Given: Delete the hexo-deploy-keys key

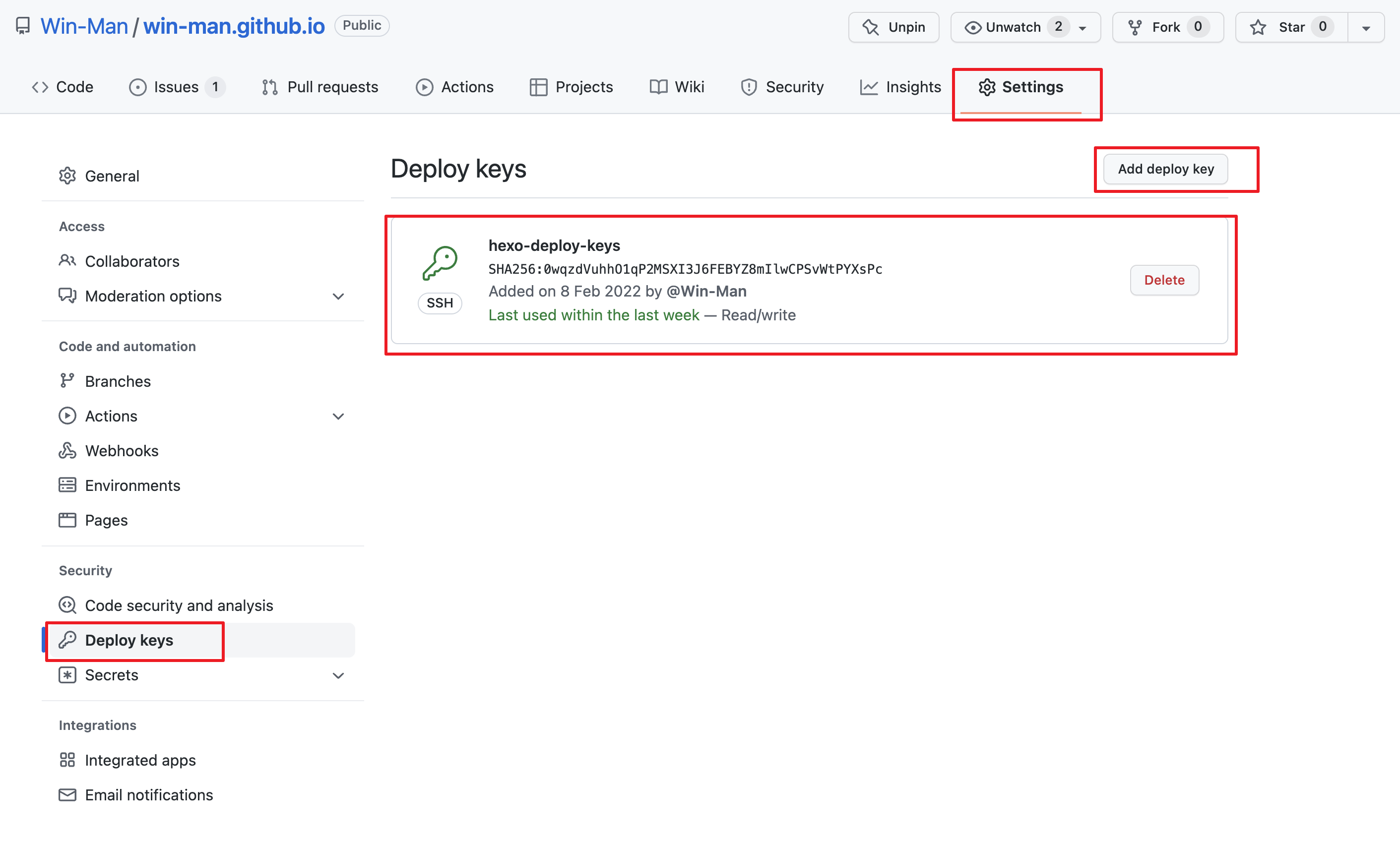Looking at the screenshot, I should pos(1164,280).
